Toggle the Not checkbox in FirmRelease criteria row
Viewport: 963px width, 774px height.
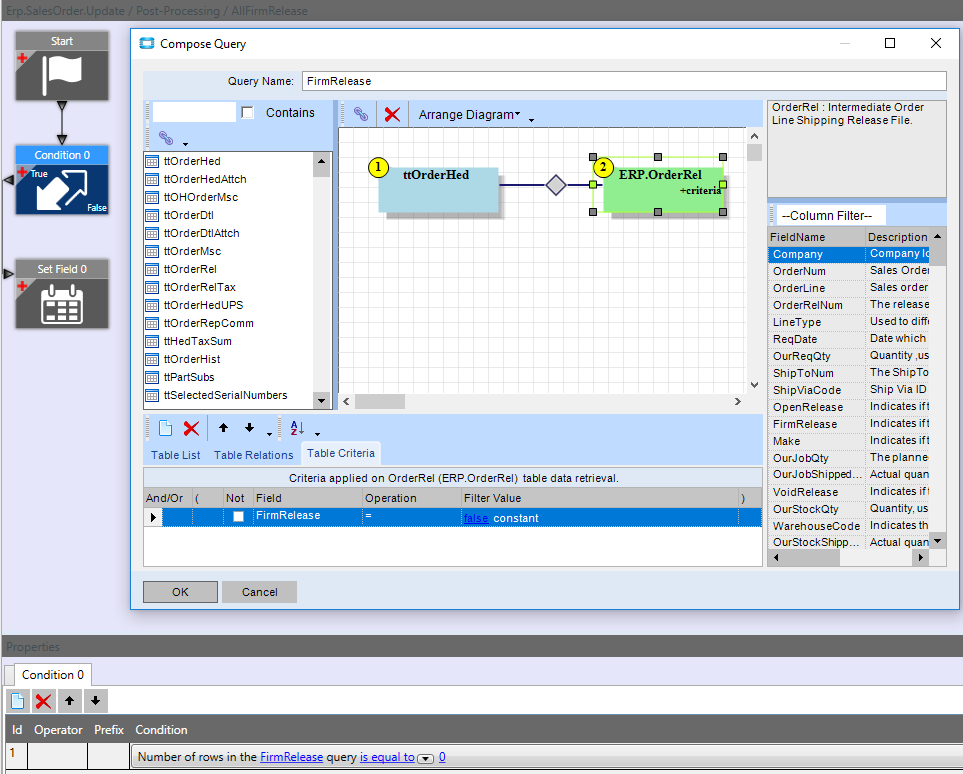[238, 517]
